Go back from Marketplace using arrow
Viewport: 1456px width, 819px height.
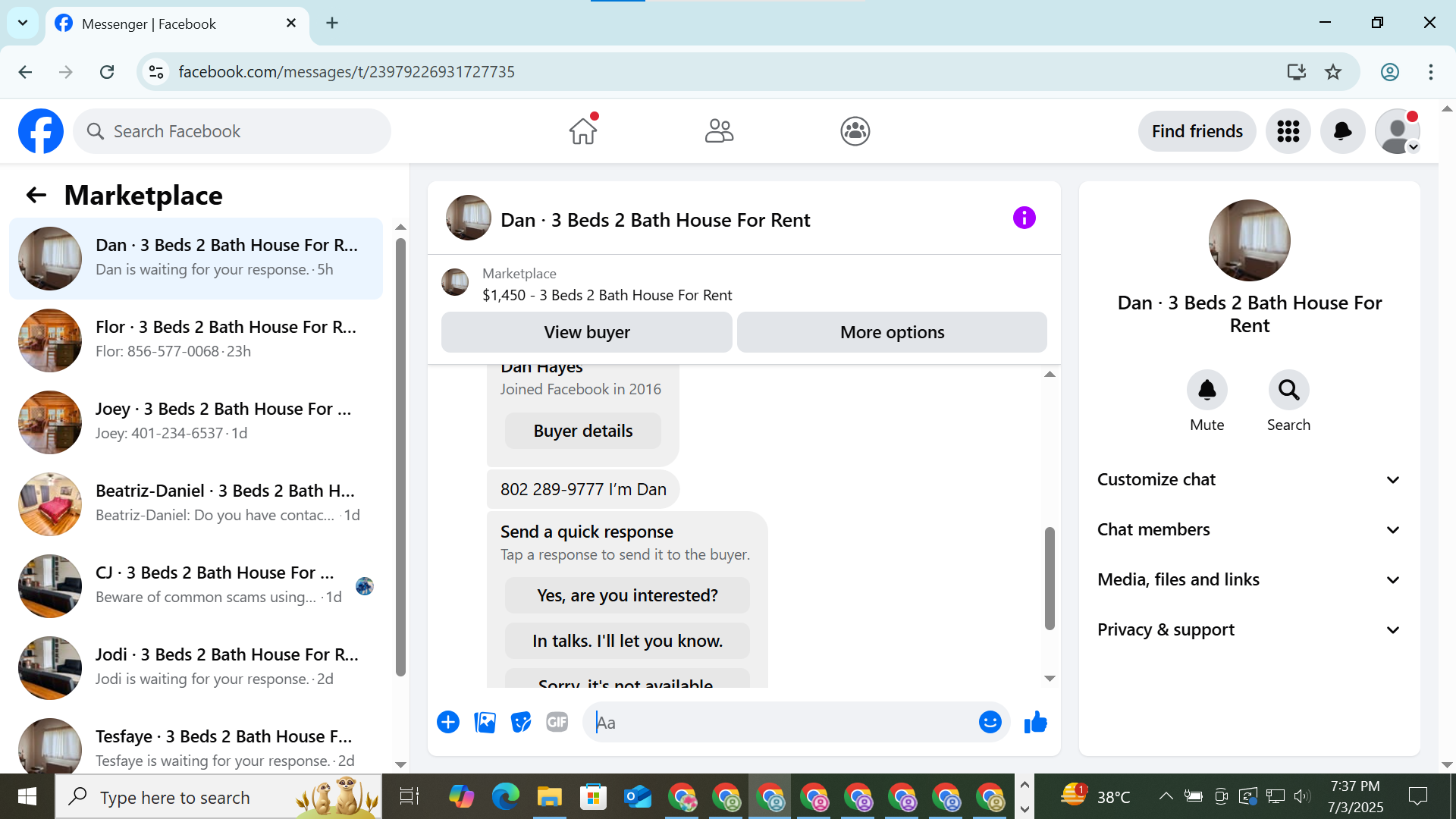[x=36, y=196]
